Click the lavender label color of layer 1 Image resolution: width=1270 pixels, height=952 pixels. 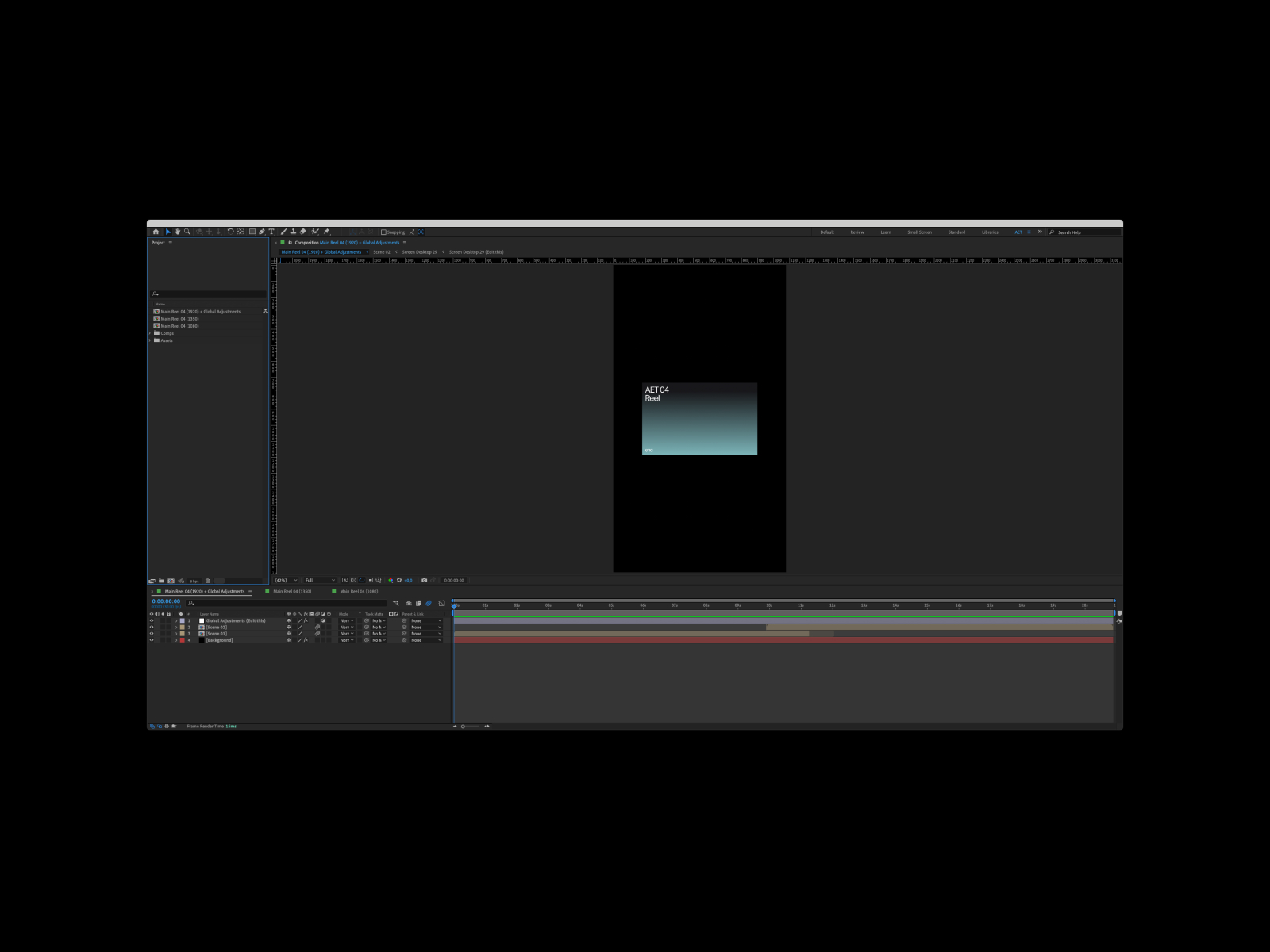click(x=183, y=620)
